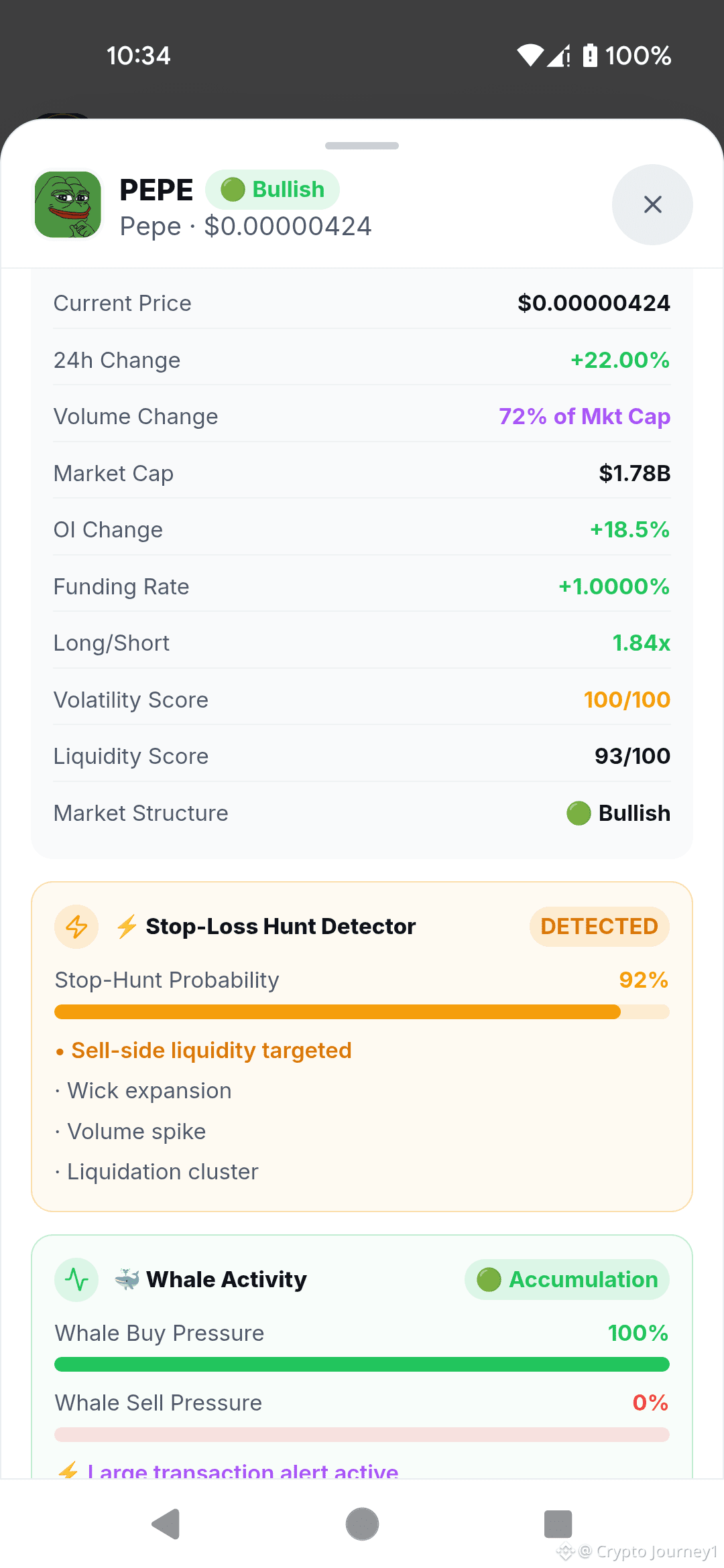724x1568 pixels.
Task: Tap the Wi-Fi status bar icon
Action: 531,56
